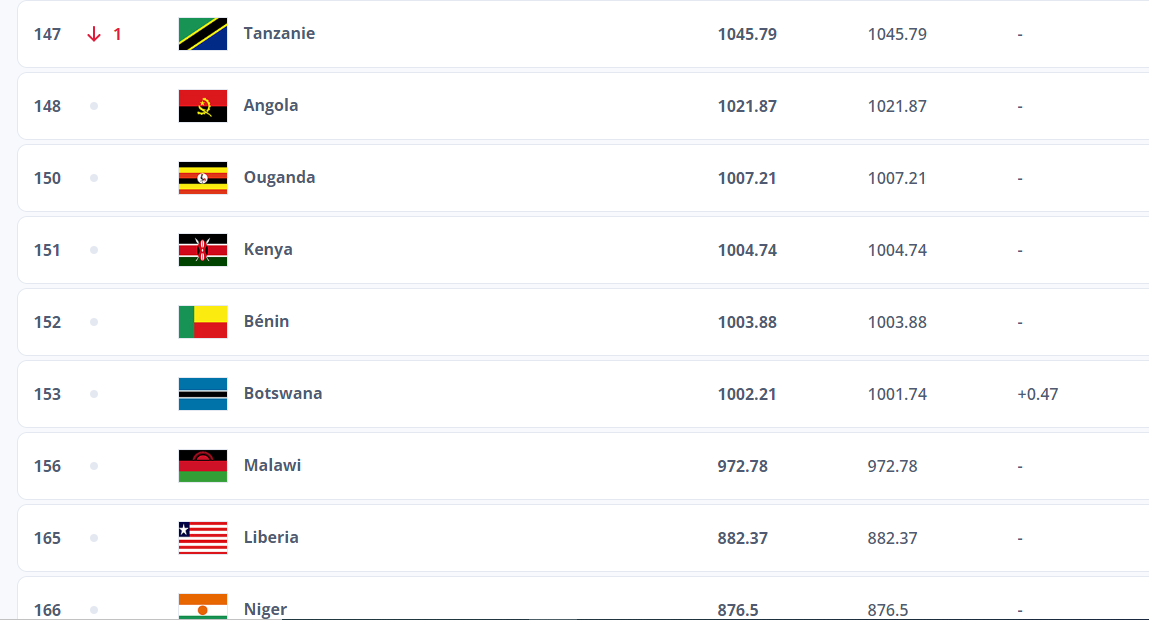1149x620 pixels.
Task: Open the Kenya team page
Action: coord(268,249)
